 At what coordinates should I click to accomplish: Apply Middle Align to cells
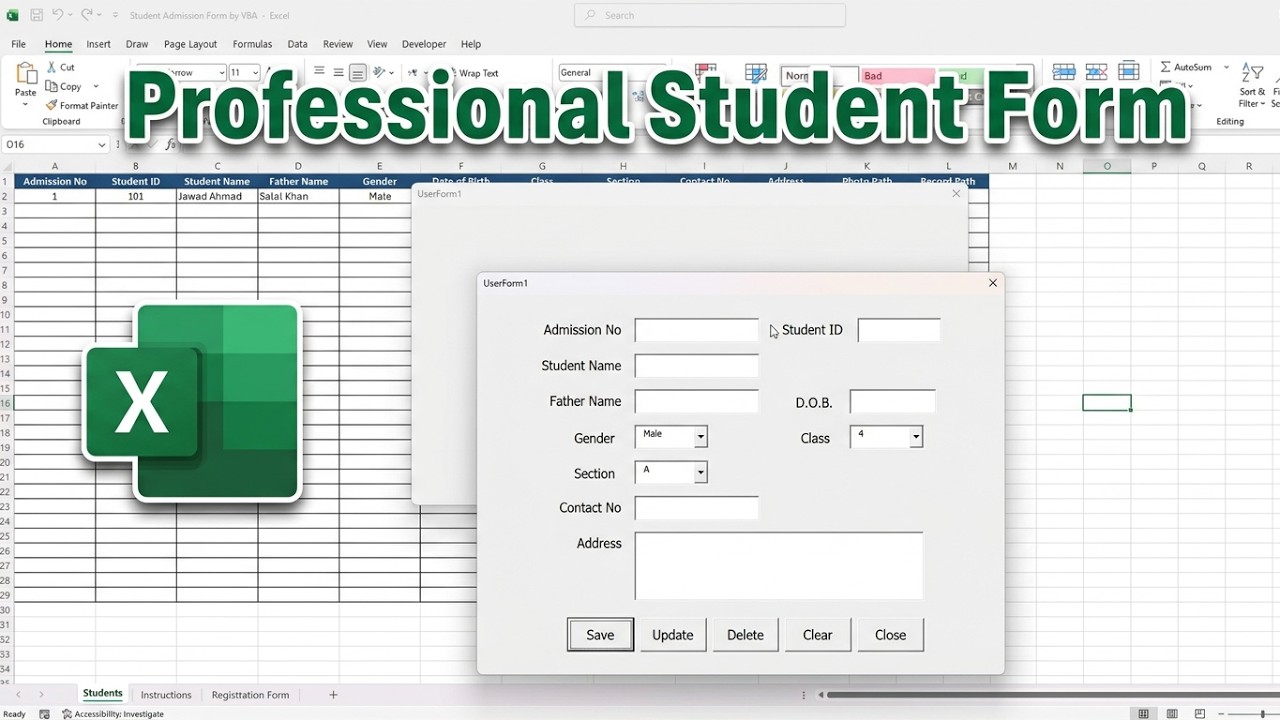pyautogui.click(x=338, y=72)
